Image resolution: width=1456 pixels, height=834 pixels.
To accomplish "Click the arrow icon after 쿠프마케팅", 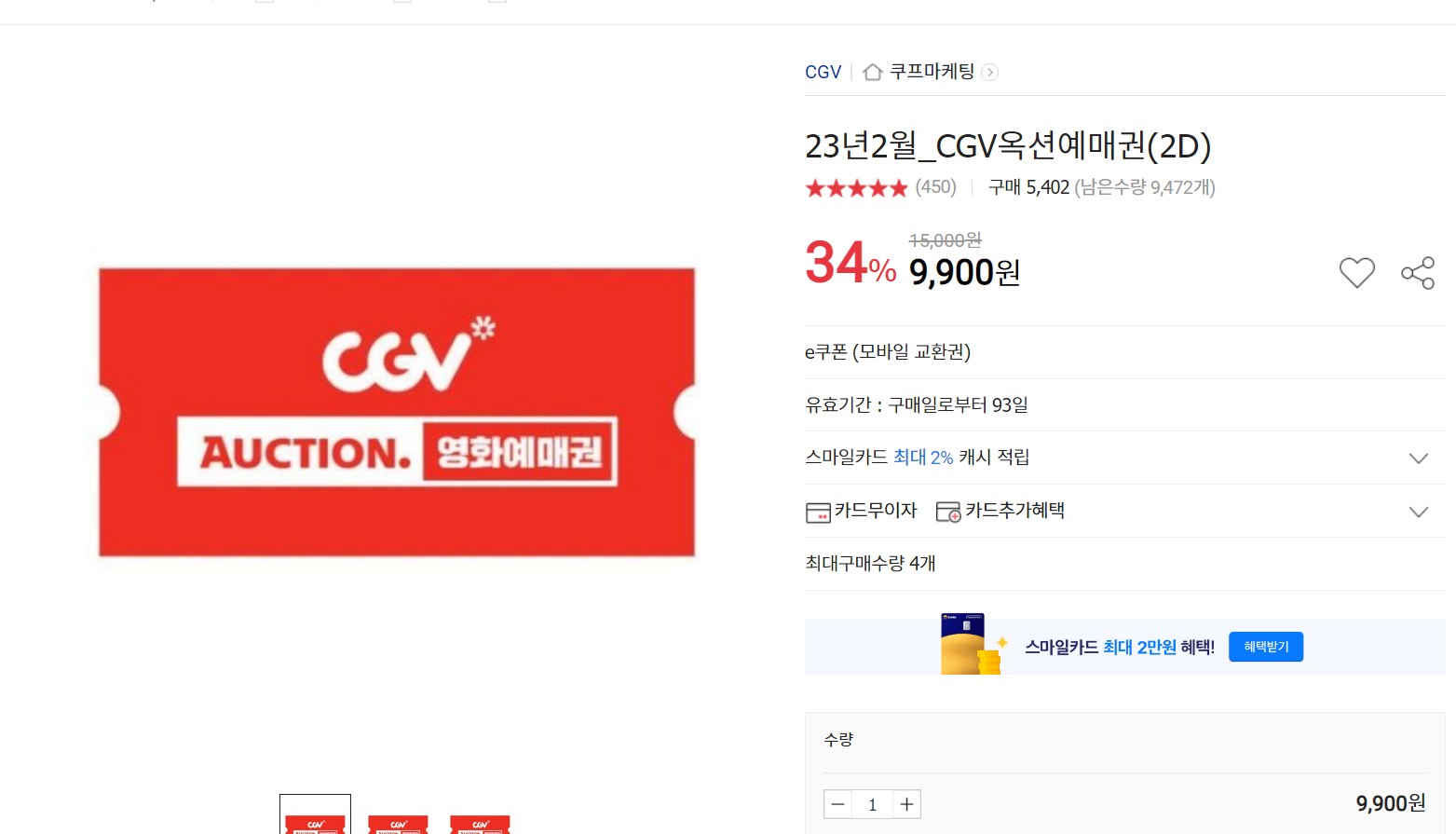I will [989, 72].
